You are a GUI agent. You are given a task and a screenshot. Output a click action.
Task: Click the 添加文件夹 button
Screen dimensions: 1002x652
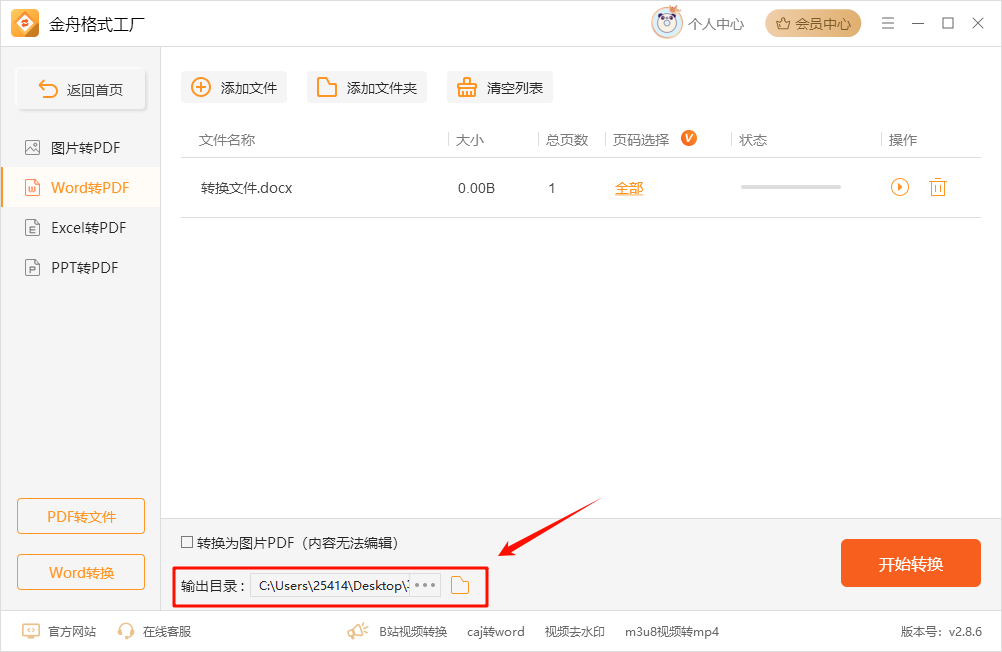pos(367,88)
